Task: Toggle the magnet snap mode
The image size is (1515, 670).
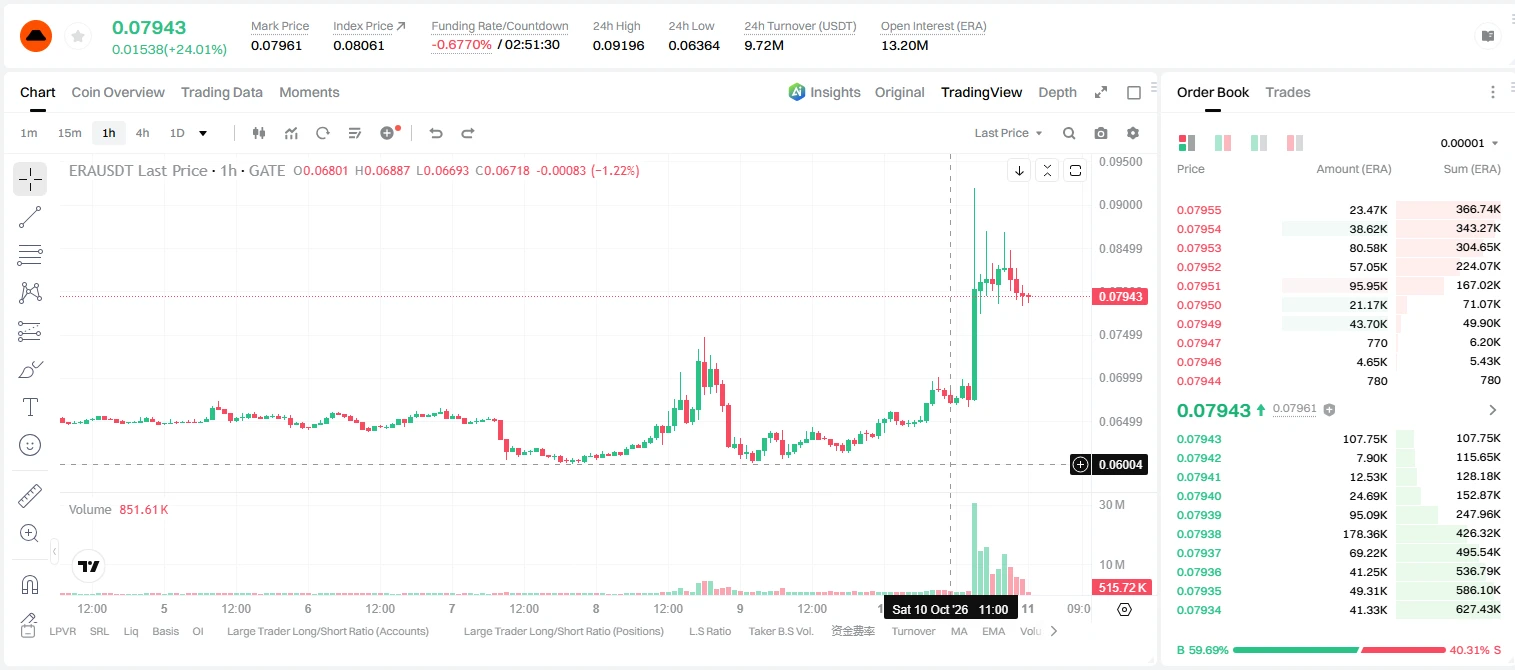Action: point(30,585)
